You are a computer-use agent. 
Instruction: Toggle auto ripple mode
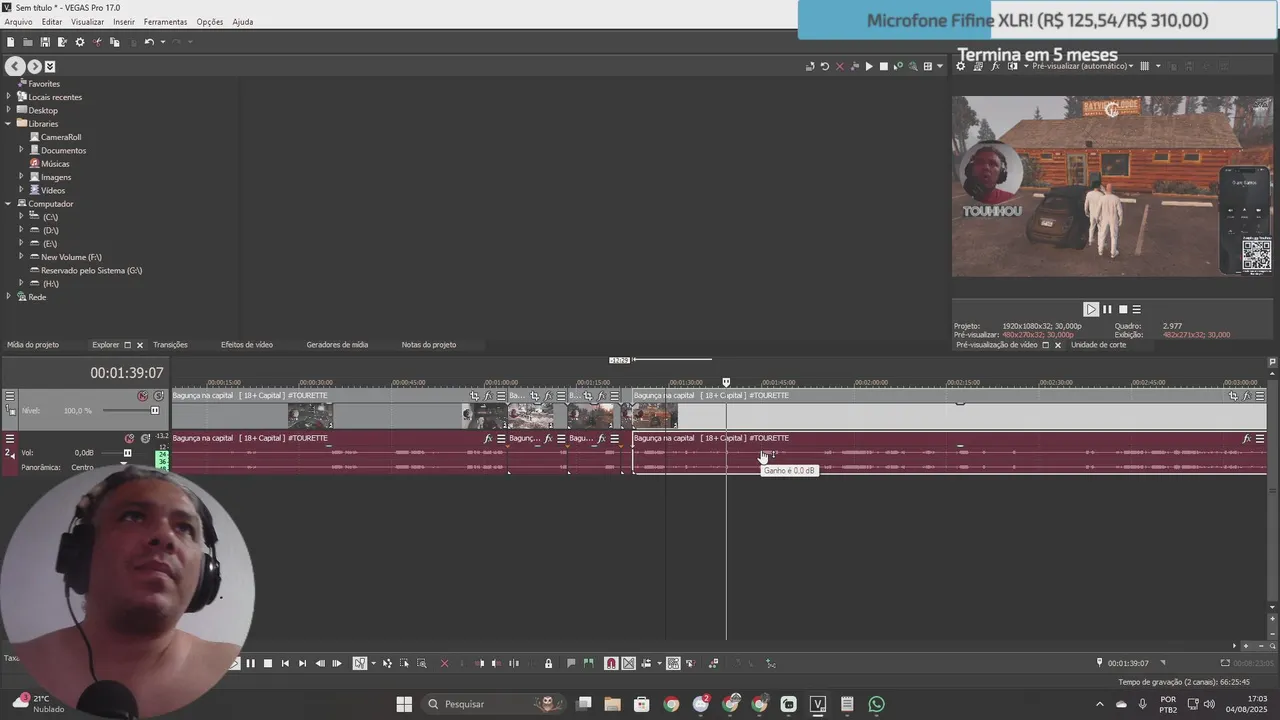646,663
